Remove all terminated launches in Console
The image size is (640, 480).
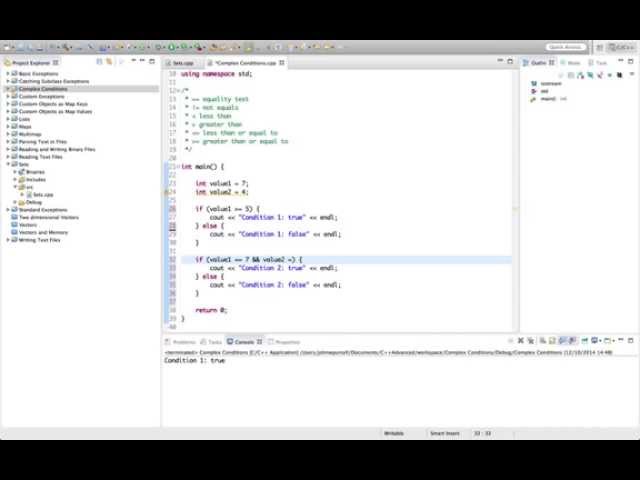click(531, 340)
